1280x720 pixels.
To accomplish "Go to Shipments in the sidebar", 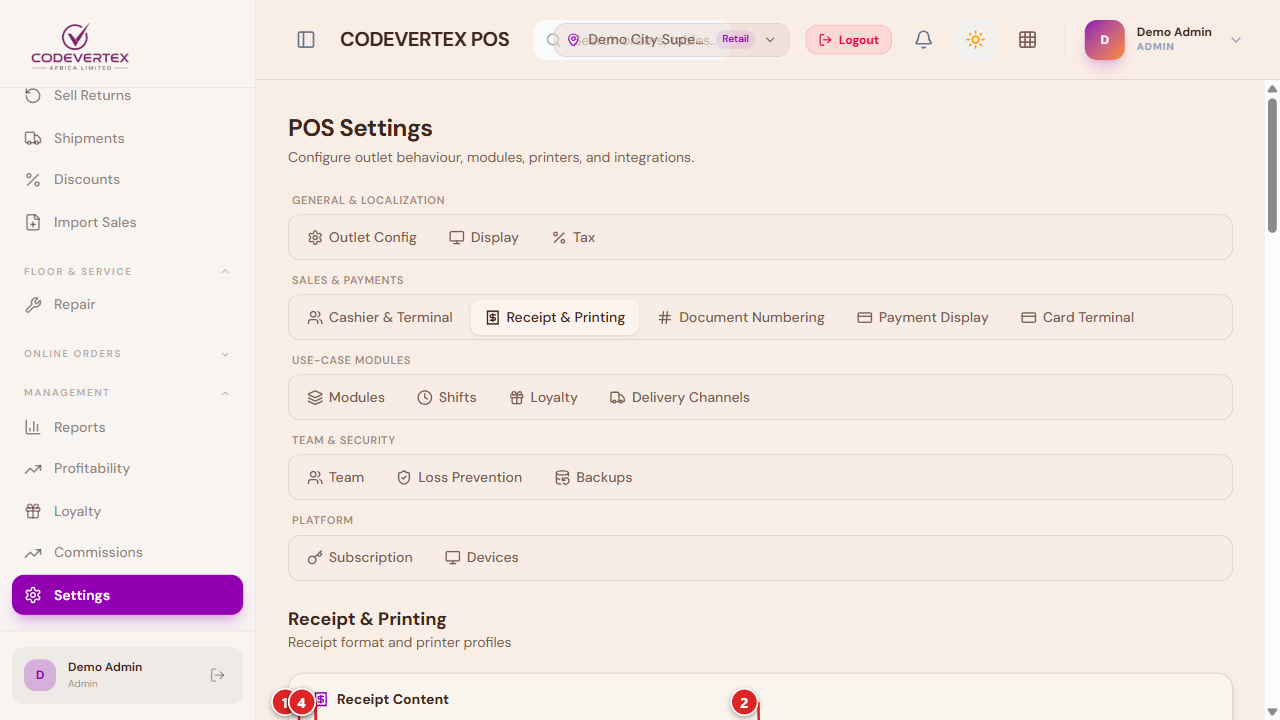I will 127,138.
